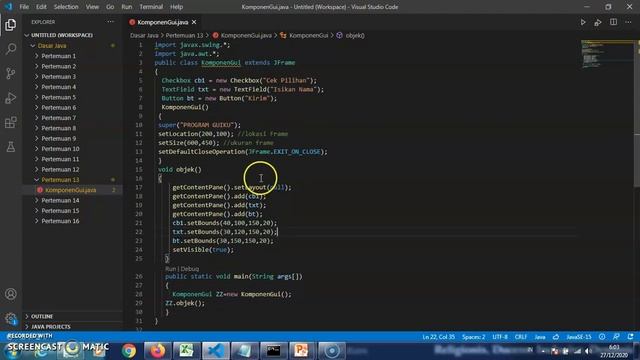The height and width of the screenshot is (360, 640).
Task: Select KomponenGui.java in file tree
Action: point(71,190)
